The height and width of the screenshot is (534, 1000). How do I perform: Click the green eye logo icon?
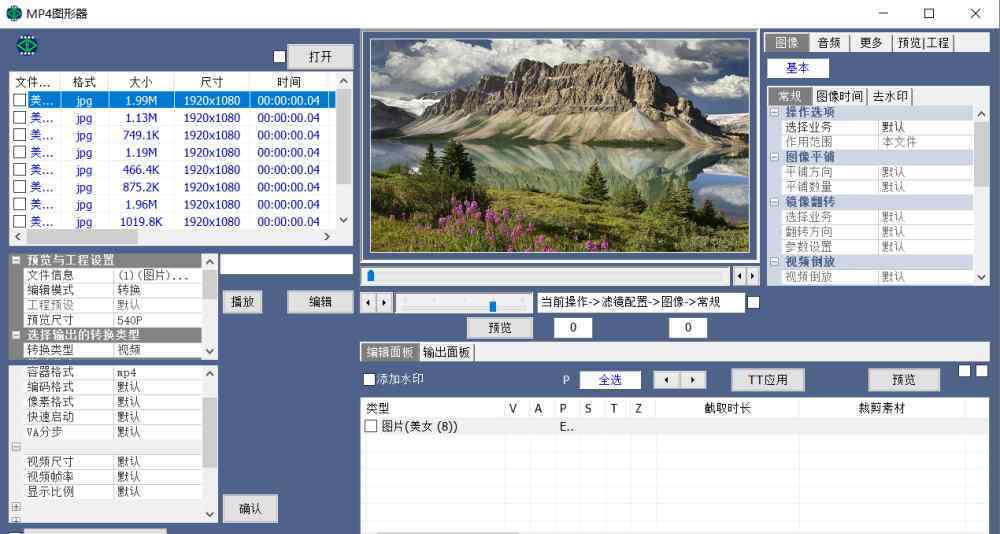tap(27, 45)
